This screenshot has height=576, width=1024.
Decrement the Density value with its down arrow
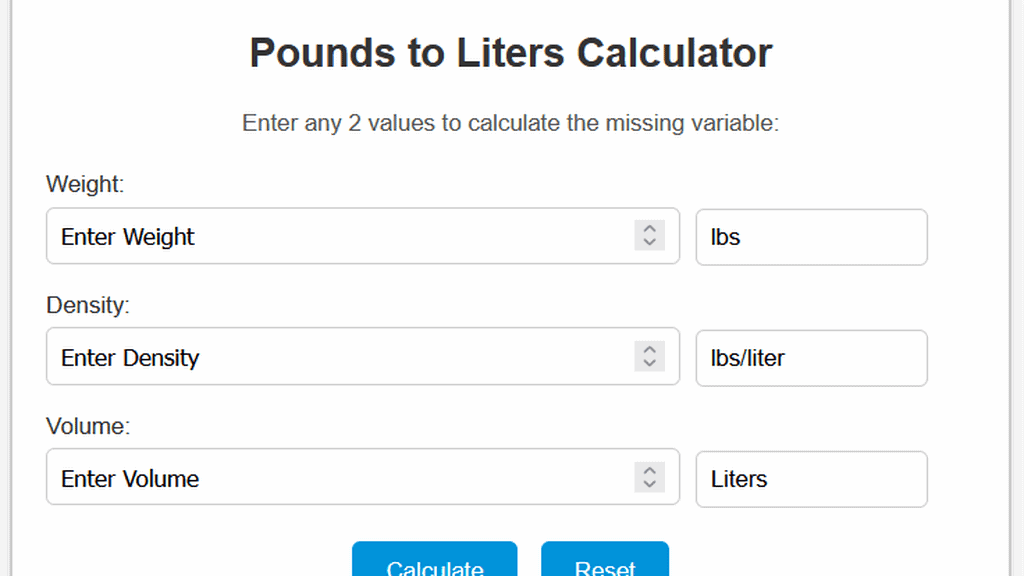click(650, 364)
